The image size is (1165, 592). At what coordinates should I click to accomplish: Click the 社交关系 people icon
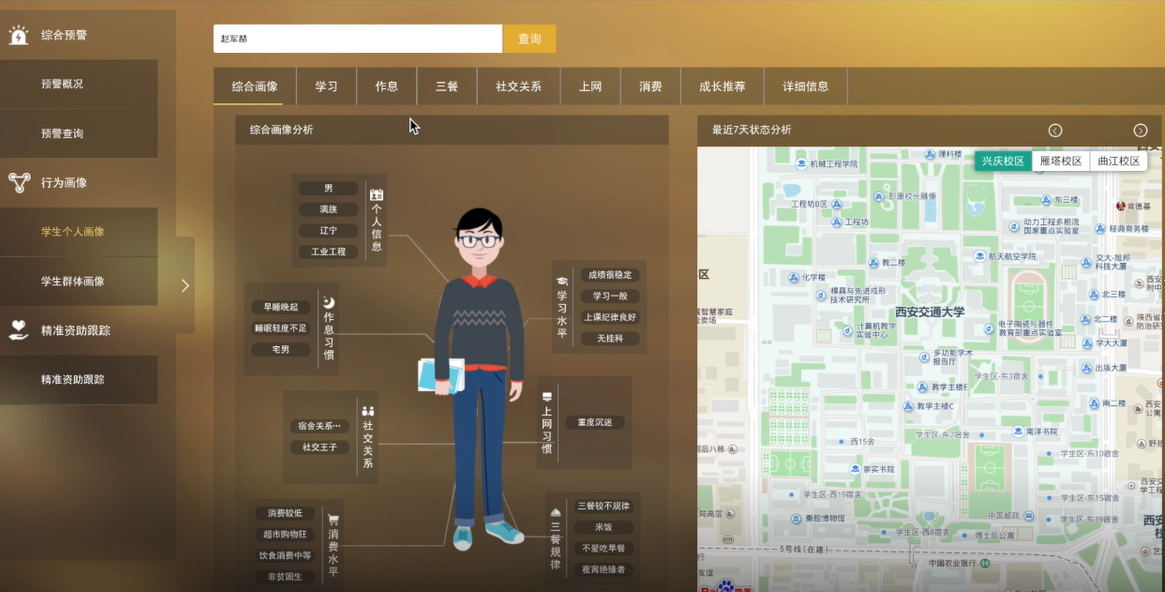click(x=368, y=411)
